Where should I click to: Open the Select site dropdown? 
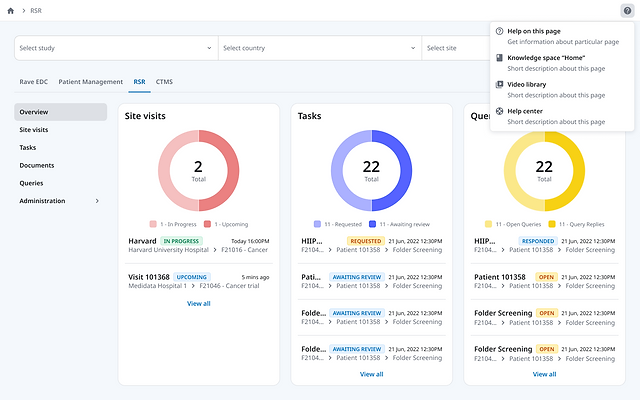tap(456, 48)
